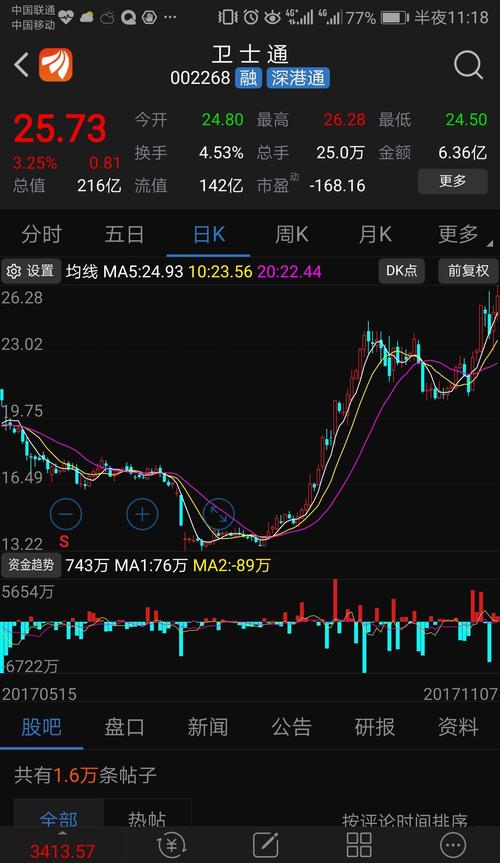Tap the orange Eastmoney app logo
This screenshot has width=500, height=863.
pyautogui.click(x=56, y=65)
